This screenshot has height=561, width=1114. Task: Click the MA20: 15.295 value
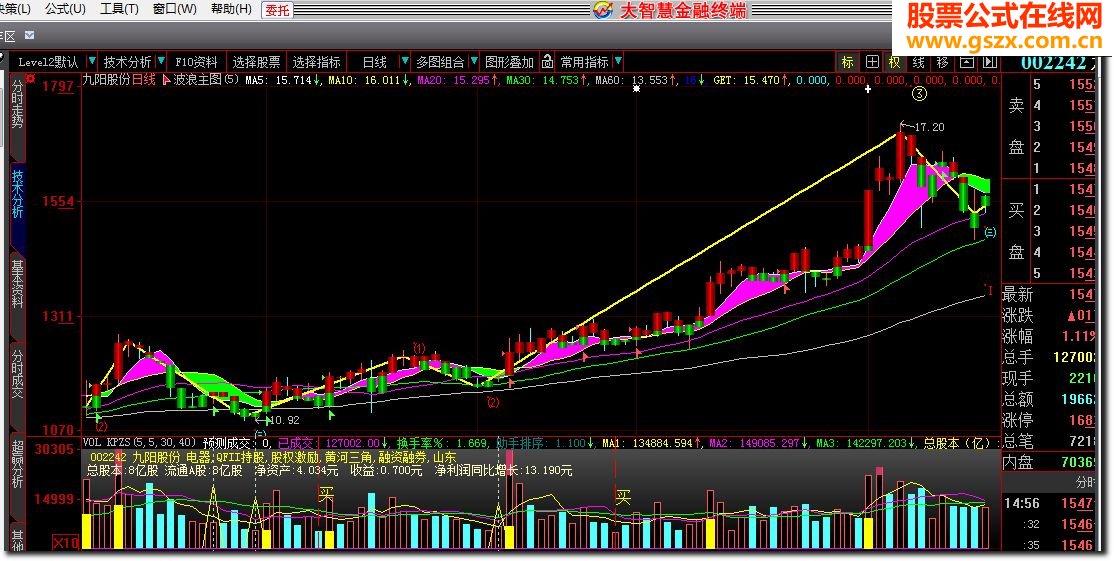click(453, 80)
